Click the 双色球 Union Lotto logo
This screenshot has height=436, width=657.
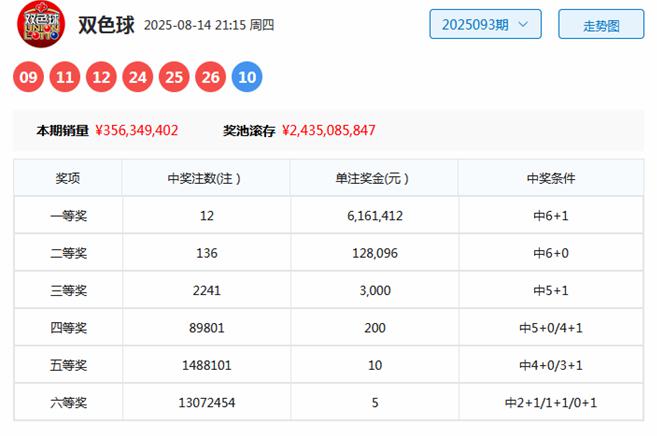(x=42, y=24)
